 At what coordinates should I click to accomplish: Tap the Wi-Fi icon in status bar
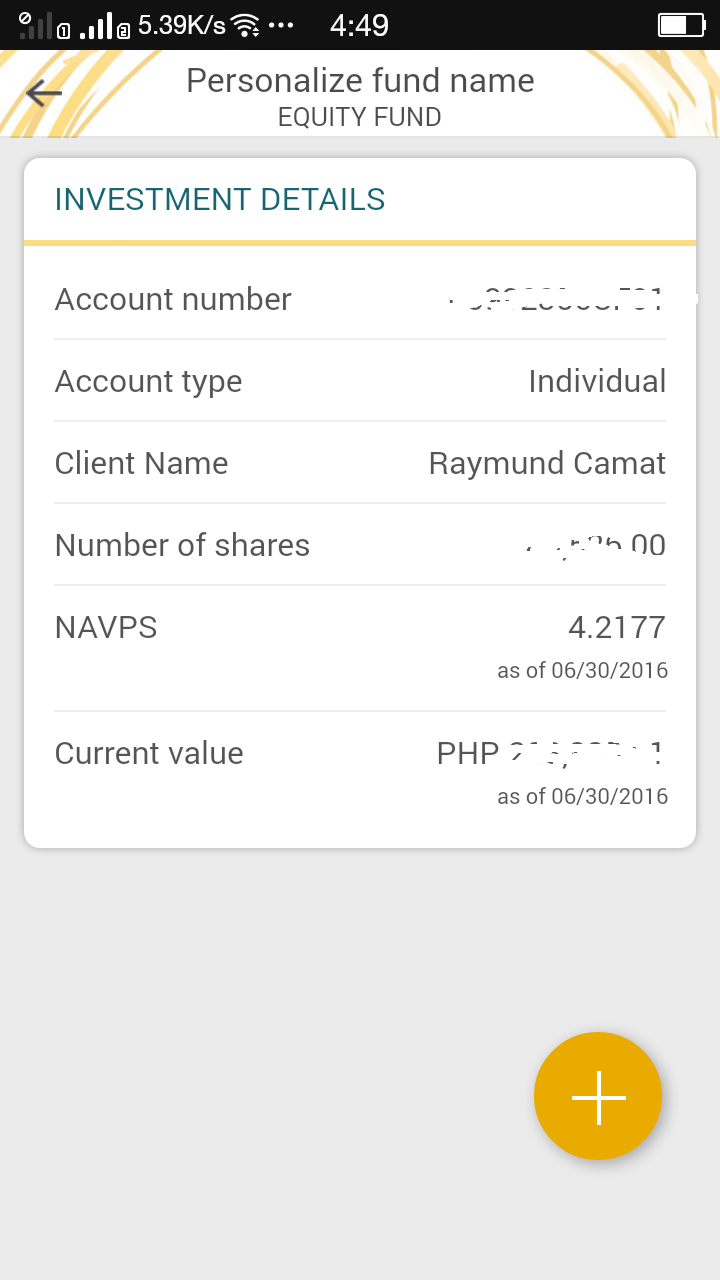coord(245,26)
